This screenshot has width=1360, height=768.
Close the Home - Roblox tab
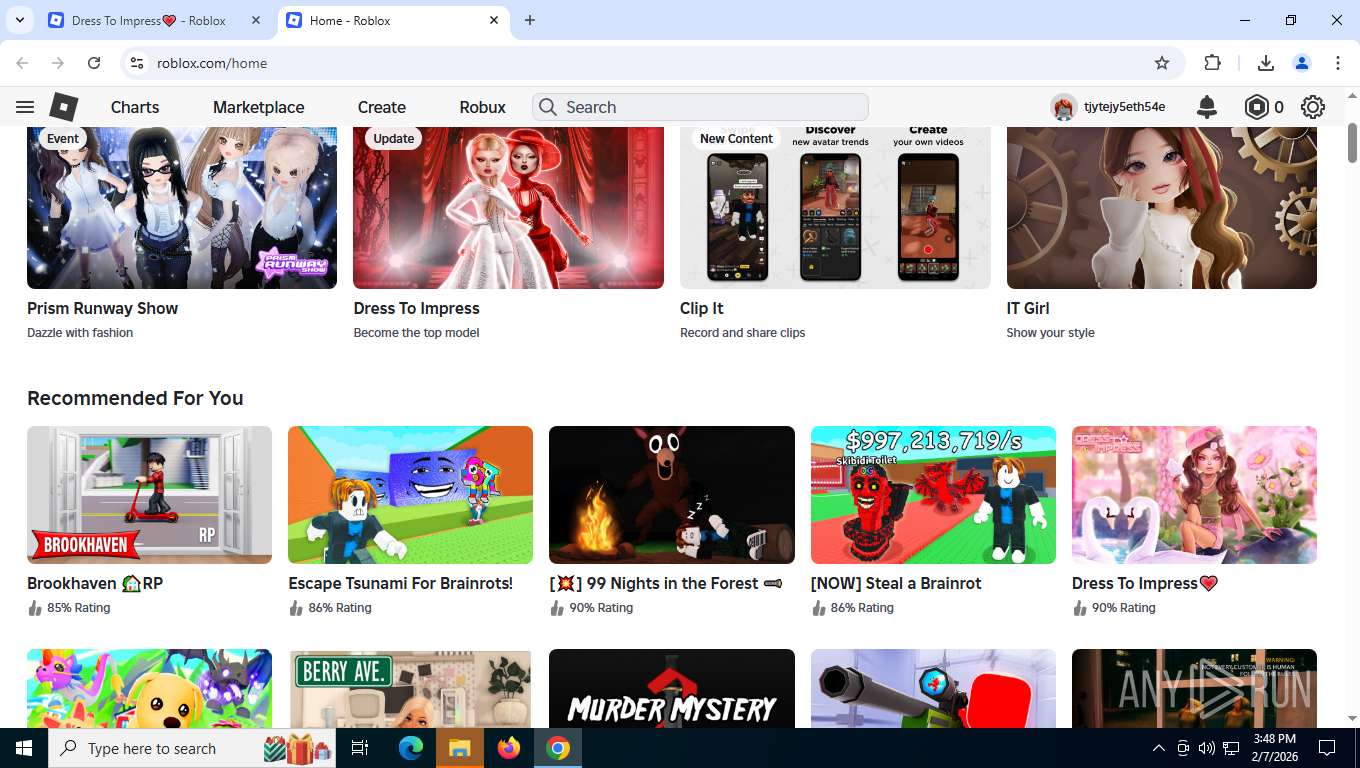click(x=494, y=20)
